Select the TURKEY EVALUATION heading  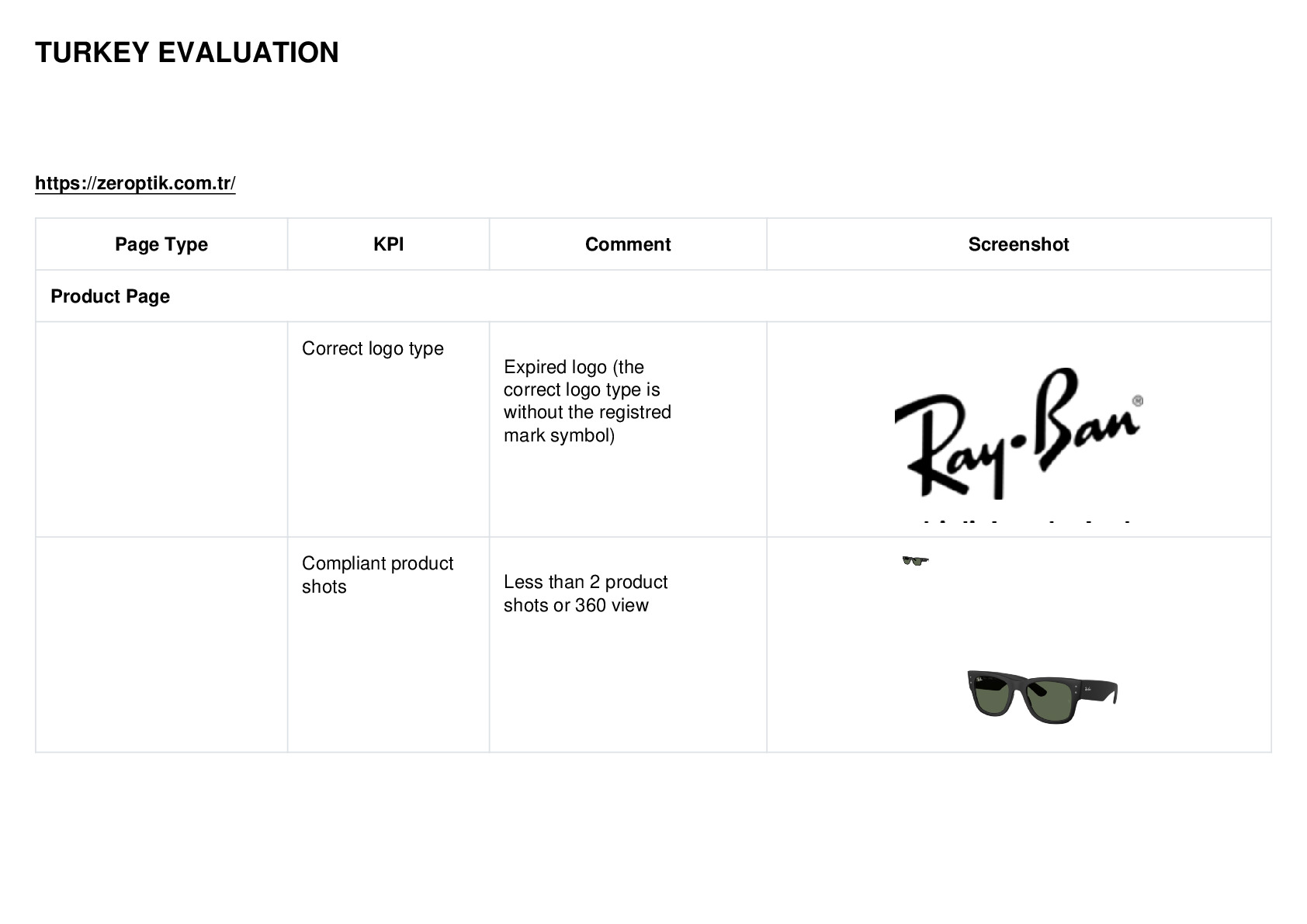pyautogui.click(x=187, y=53)
